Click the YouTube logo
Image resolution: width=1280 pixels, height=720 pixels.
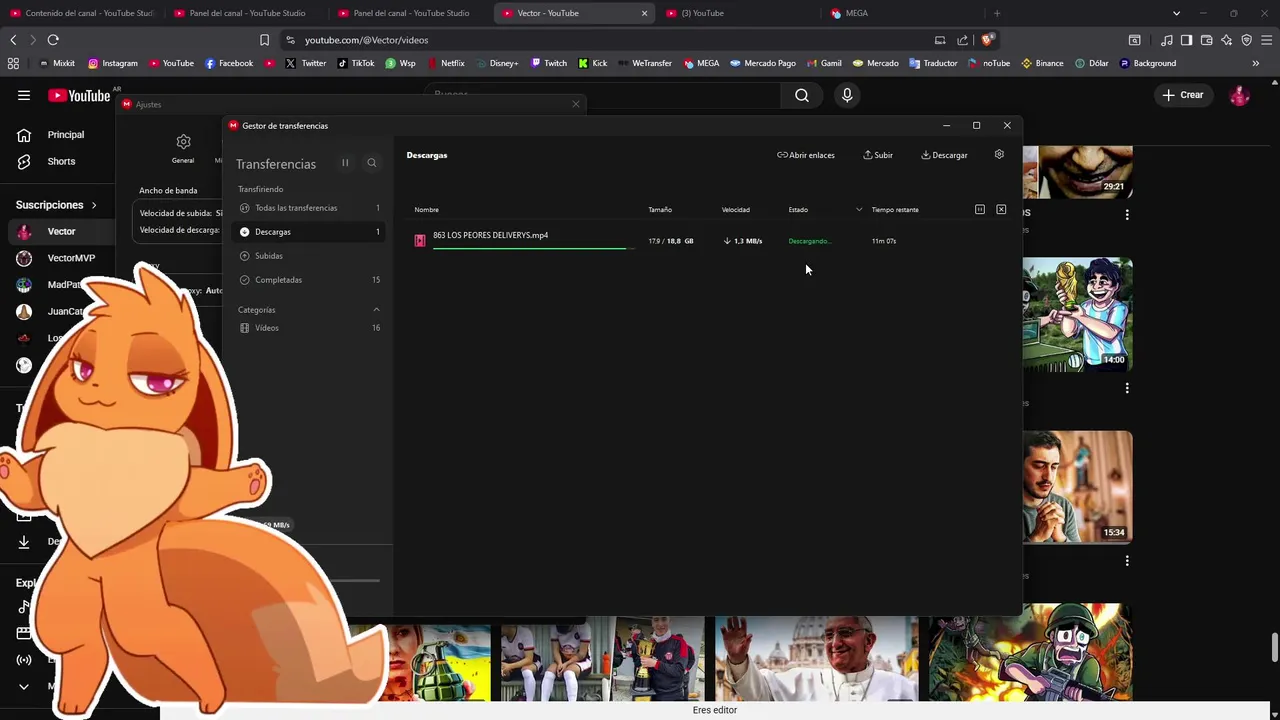click(x=79, y=96)
